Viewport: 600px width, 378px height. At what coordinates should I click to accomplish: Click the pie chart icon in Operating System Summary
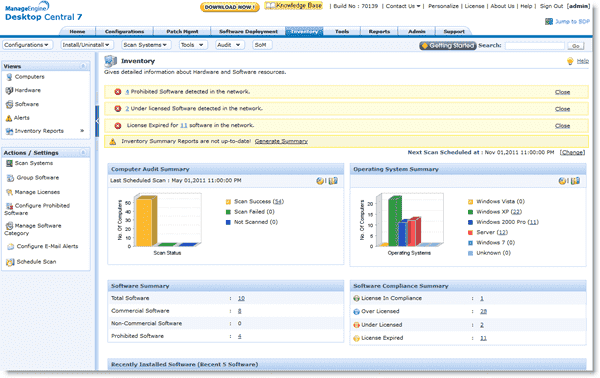coord(562,181)
